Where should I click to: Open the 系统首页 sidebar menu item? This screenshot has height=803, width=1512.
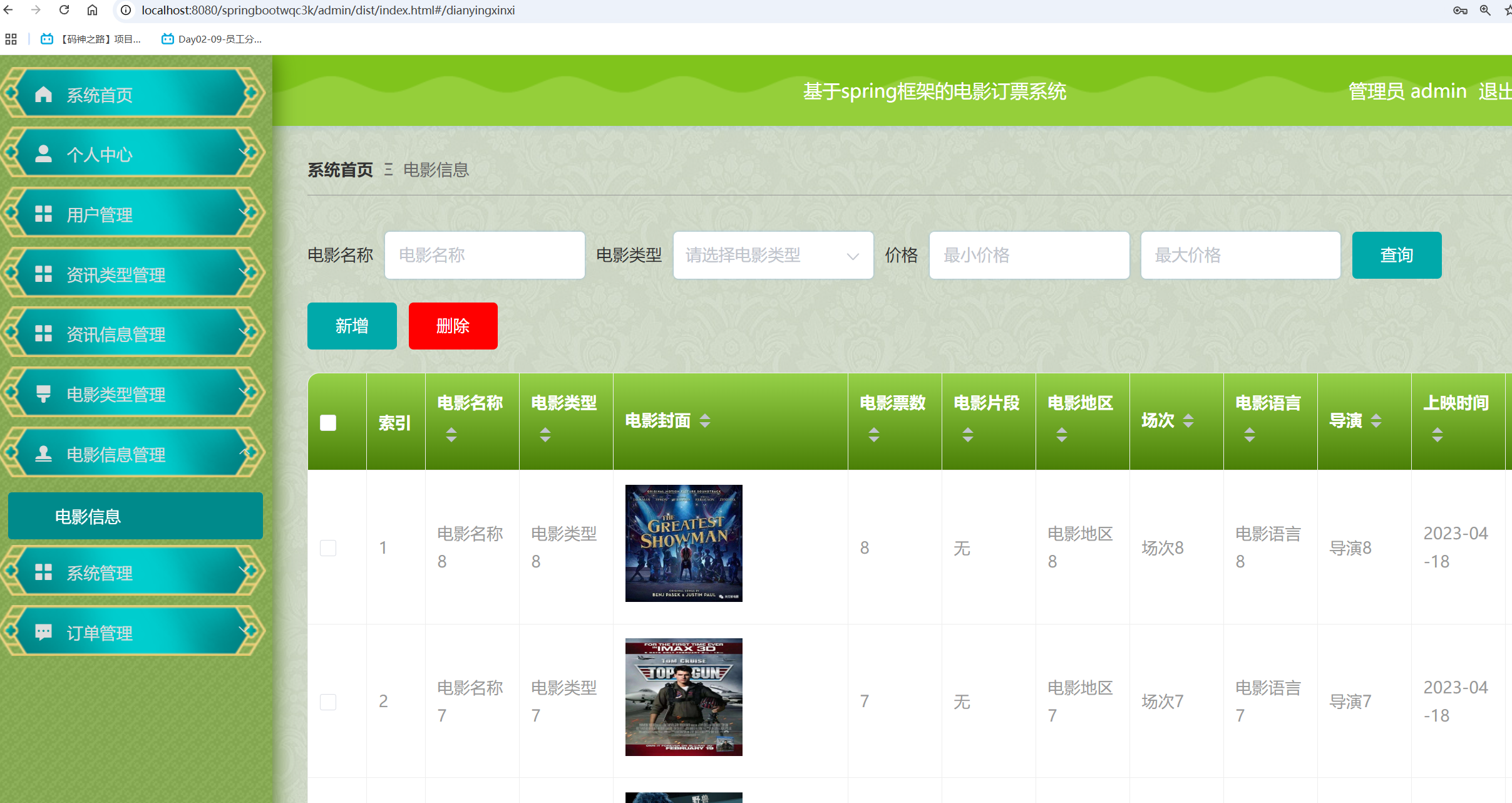133,93
